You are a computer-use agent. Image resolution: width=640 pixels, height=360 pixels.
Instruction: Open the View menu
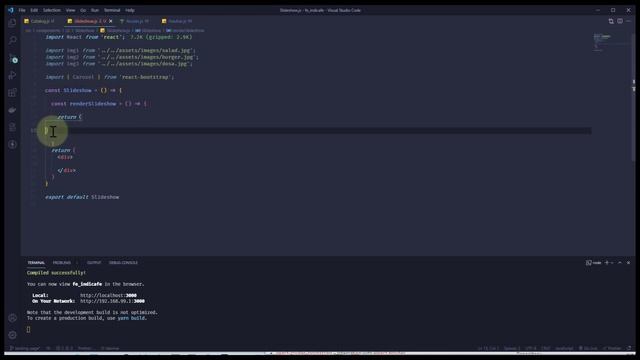71,10
